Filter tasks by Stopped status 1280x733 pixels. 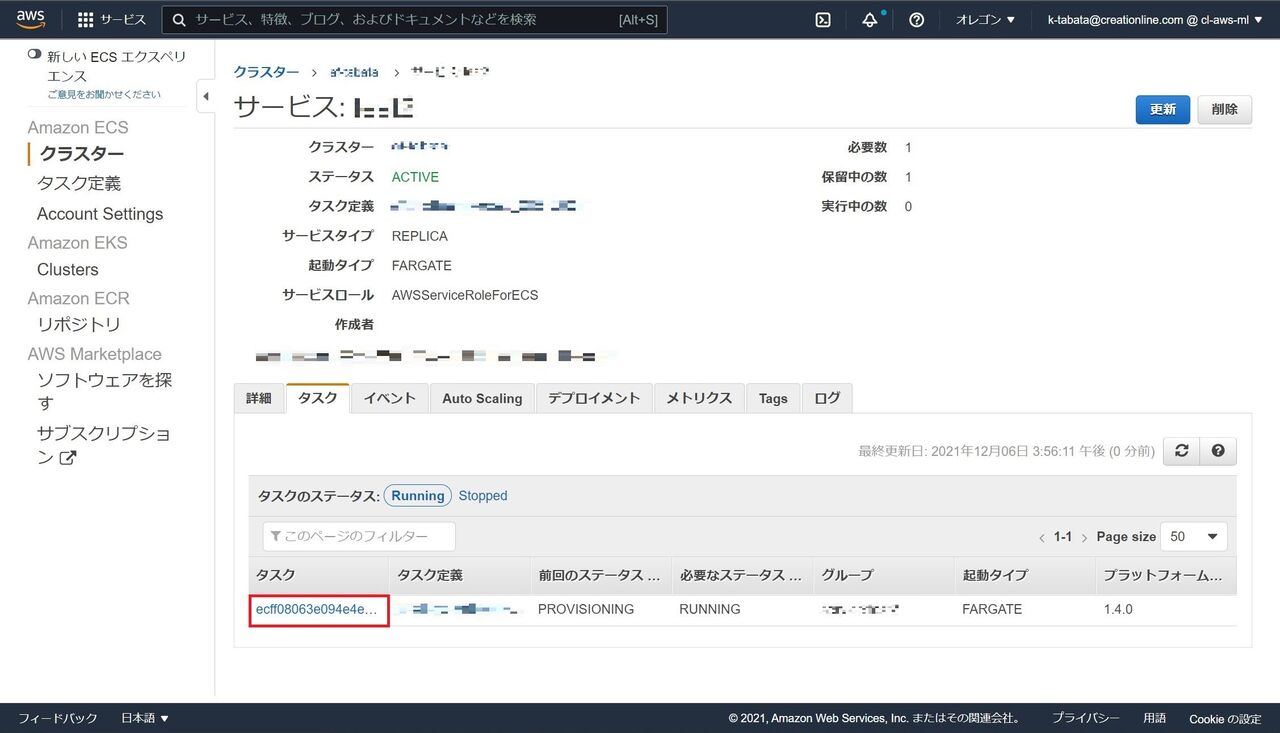point(483,496)
